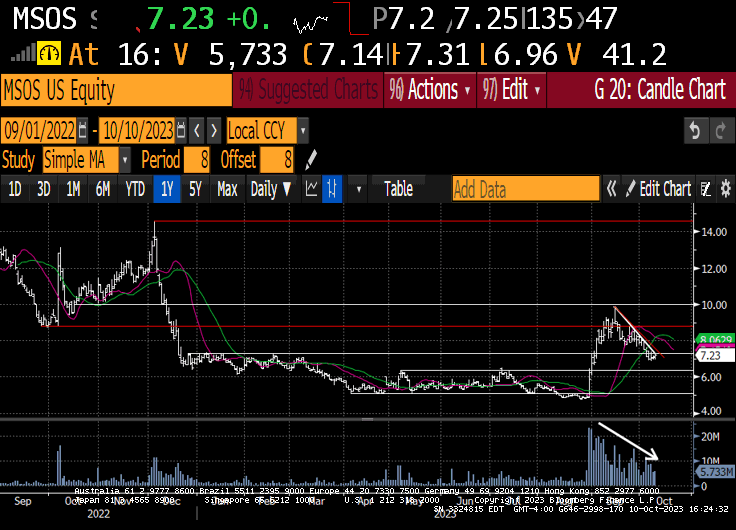Viewport: 736px width, 530px height.
Task: Select the 1D range tab
Action: tap(15, 189)
